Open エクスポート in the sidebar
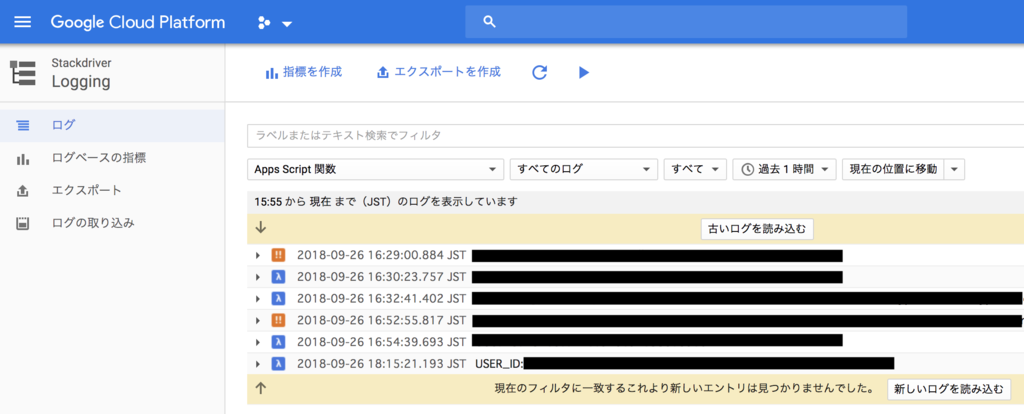Viewport: 1024px width, 414px height. point(112,191)
